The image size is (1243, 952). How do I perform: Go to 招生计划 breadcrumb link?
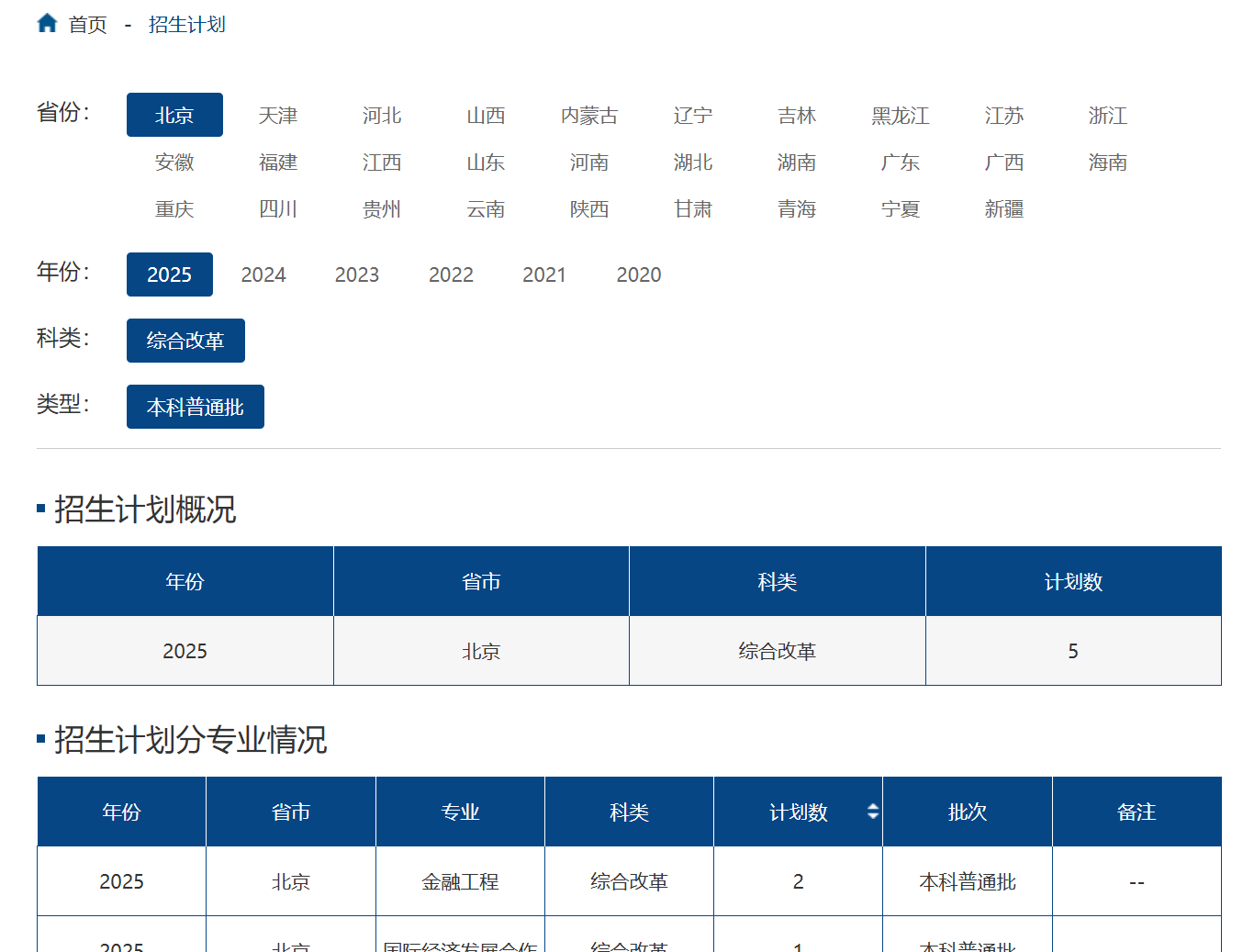186,25
